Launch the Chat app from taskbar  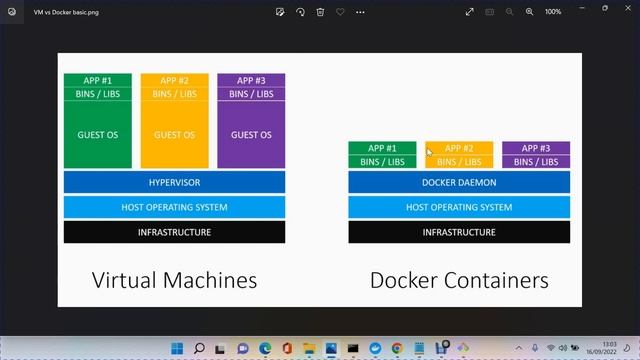[x=243, y=348]
